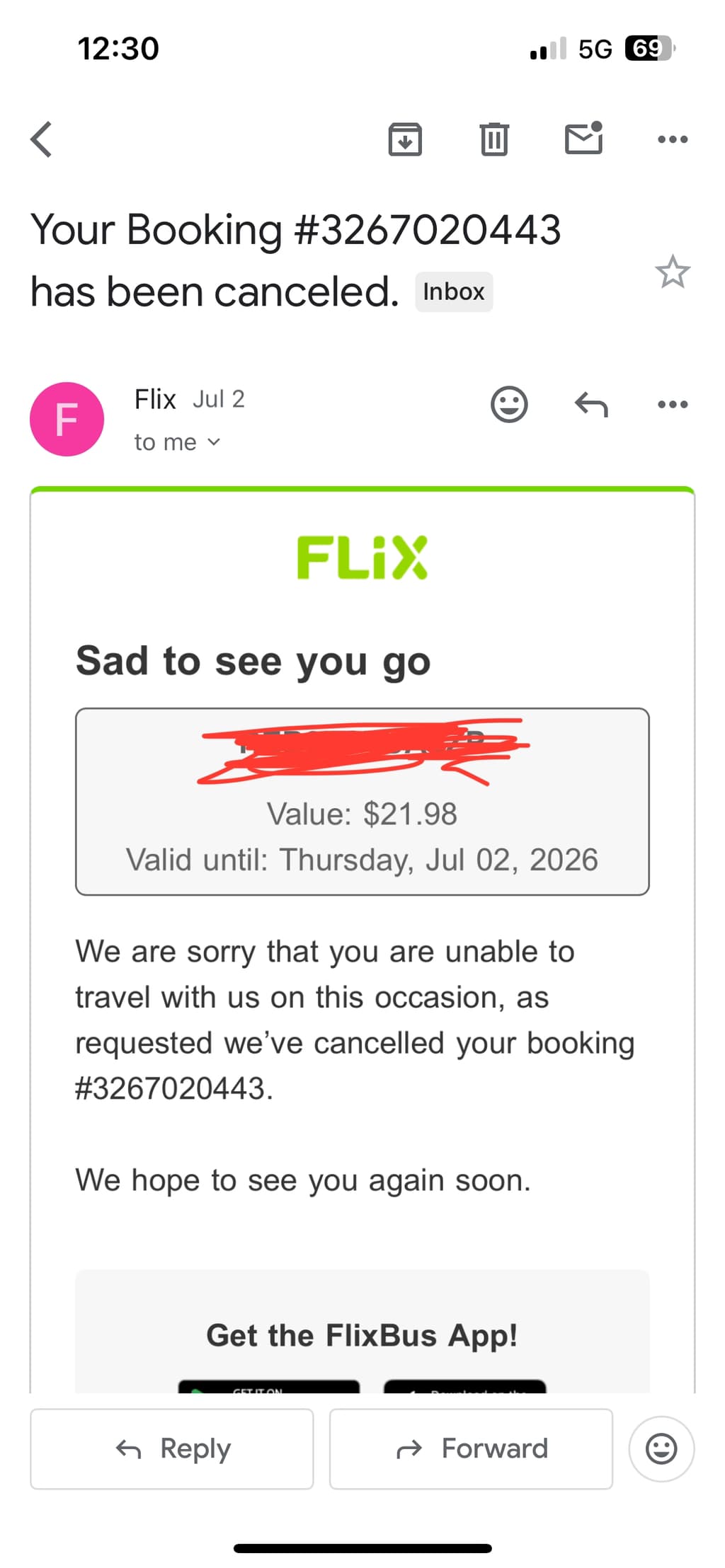Archive this email with the archive icon
725x1568 pixels.
(405, 139)
